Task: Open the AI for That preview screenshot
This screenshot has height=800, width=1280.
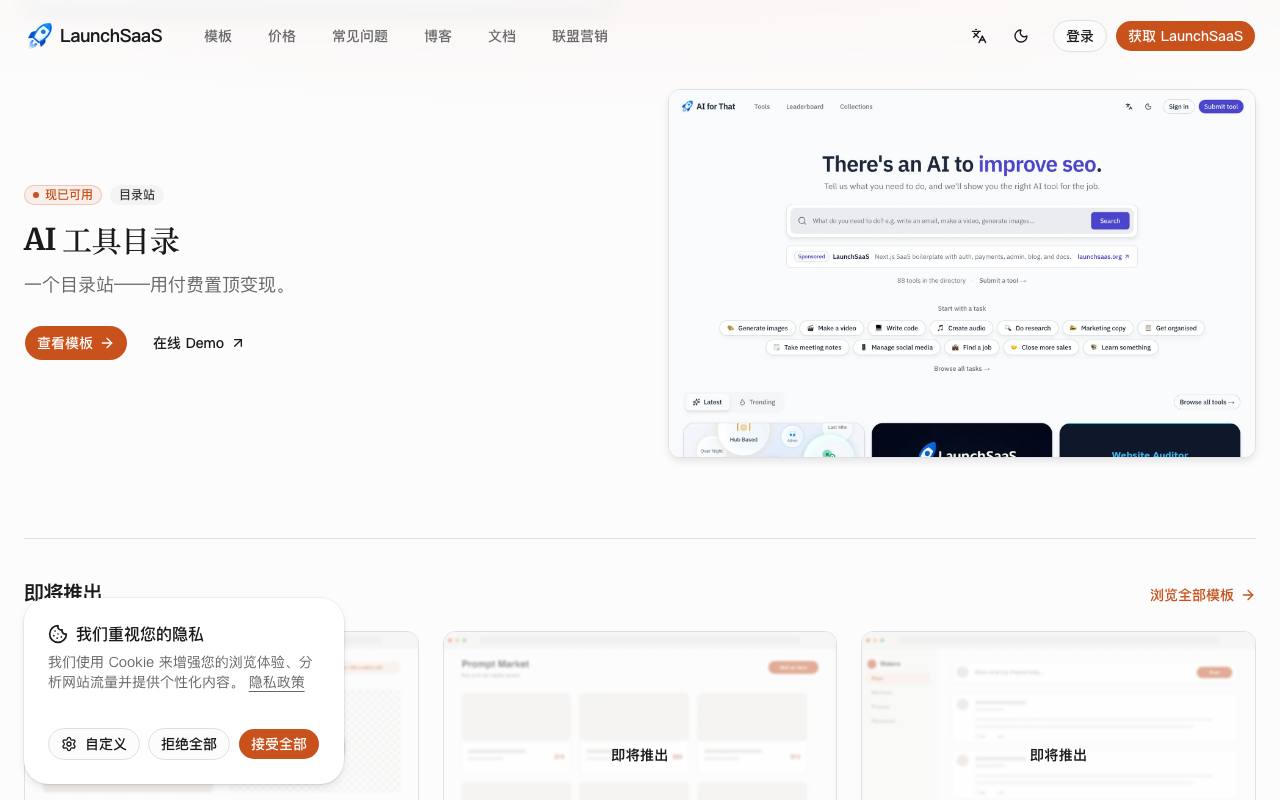Action: click(x=962, y=274)
